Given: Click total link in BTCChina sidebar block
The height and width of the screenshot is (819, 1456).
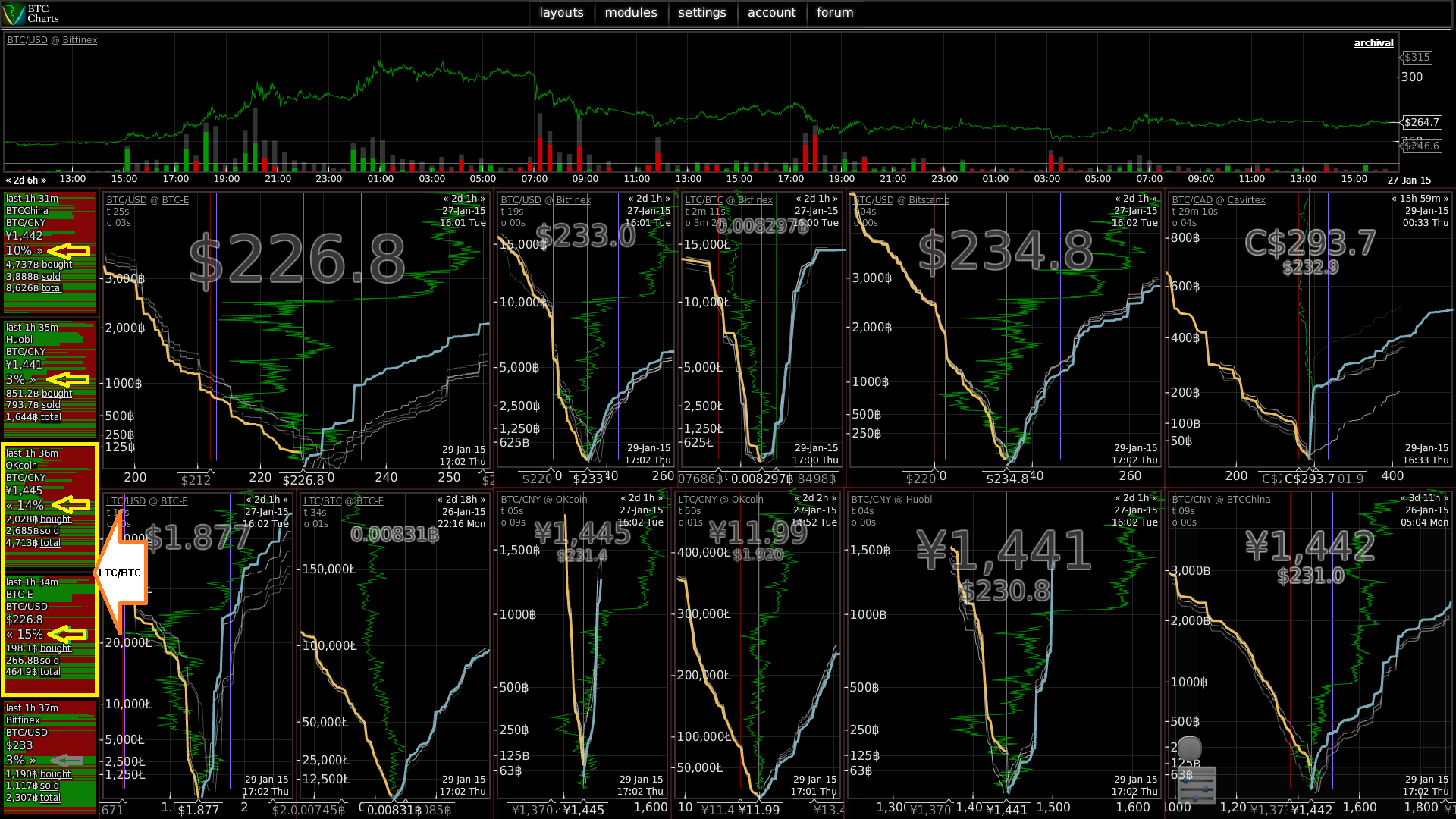Looking at the screenshot, I should click(52, 288).
